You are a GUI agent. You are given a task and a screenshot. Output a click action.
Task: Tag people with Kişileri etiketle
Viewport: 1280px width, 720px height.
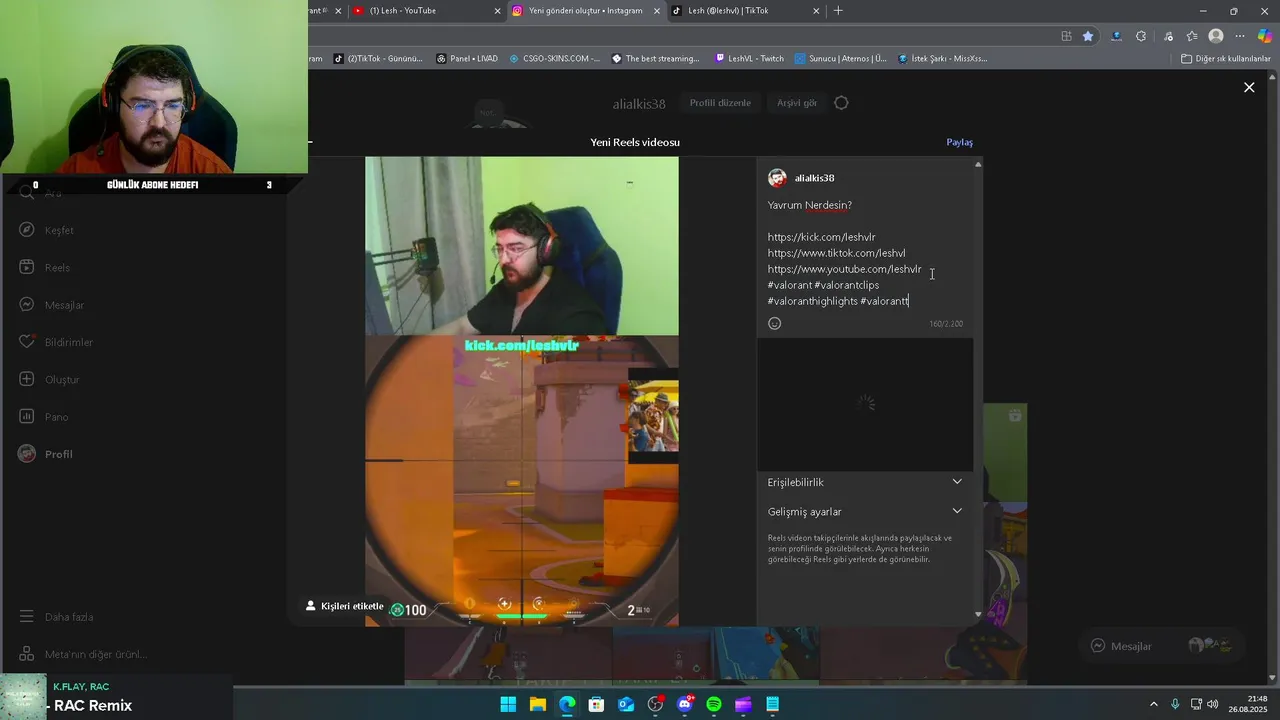coord(345,606)
